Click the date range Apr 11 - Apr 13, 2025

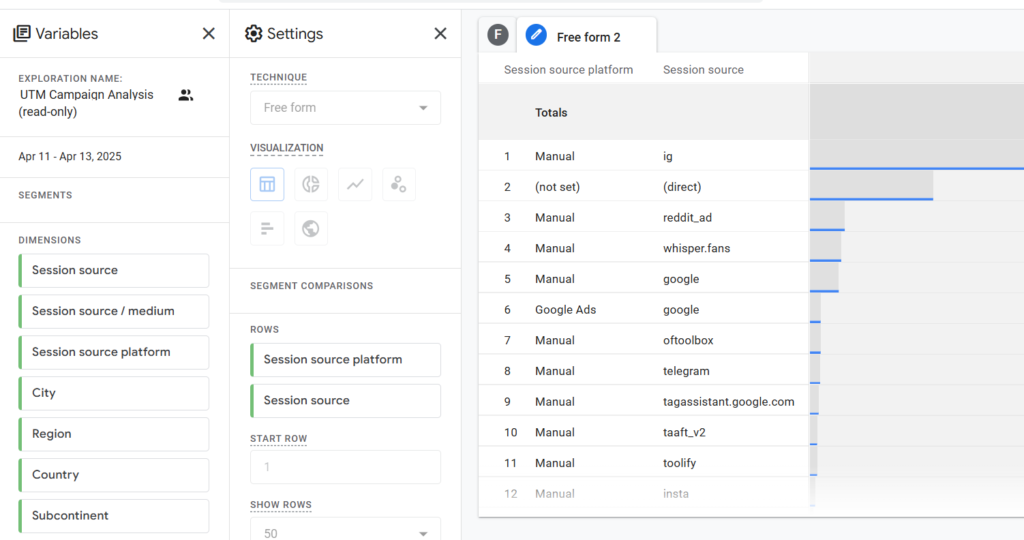click(x=70, y=156)
